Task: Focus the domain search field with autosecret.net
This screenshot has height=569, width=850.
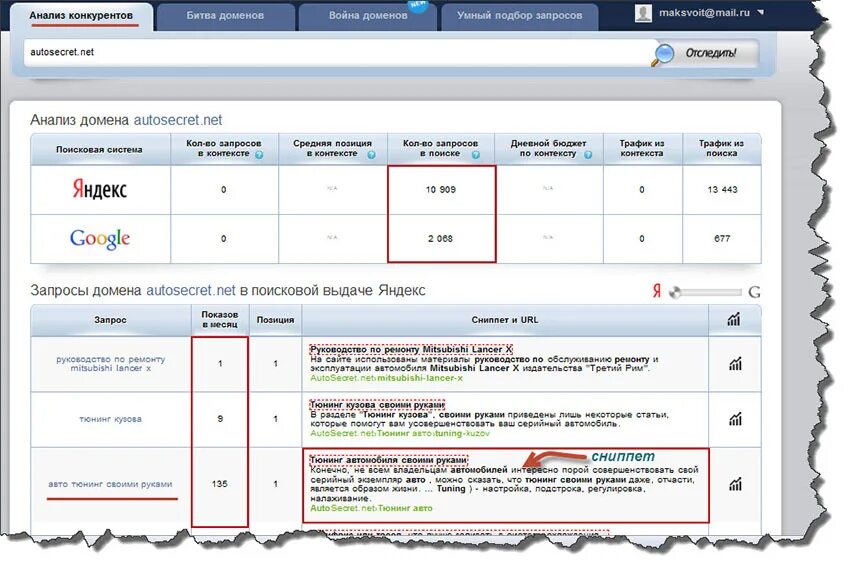Action: 336,53
